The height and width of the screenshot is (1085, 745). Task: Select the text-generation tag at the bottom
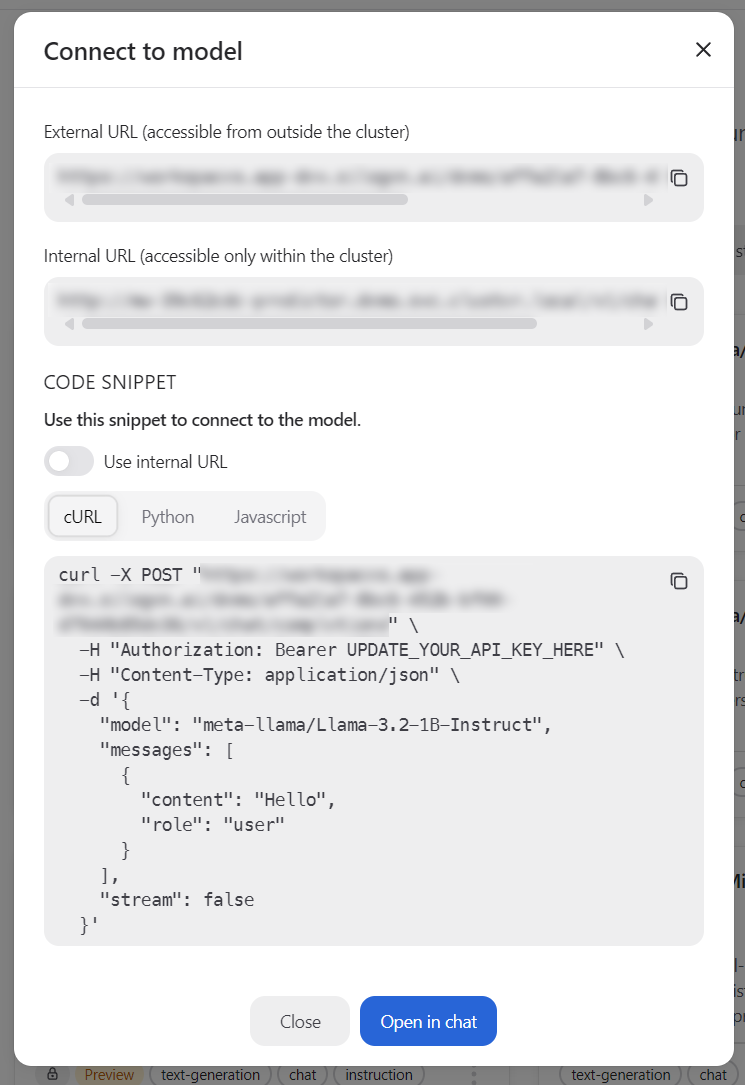click(x=210, y=1074)
